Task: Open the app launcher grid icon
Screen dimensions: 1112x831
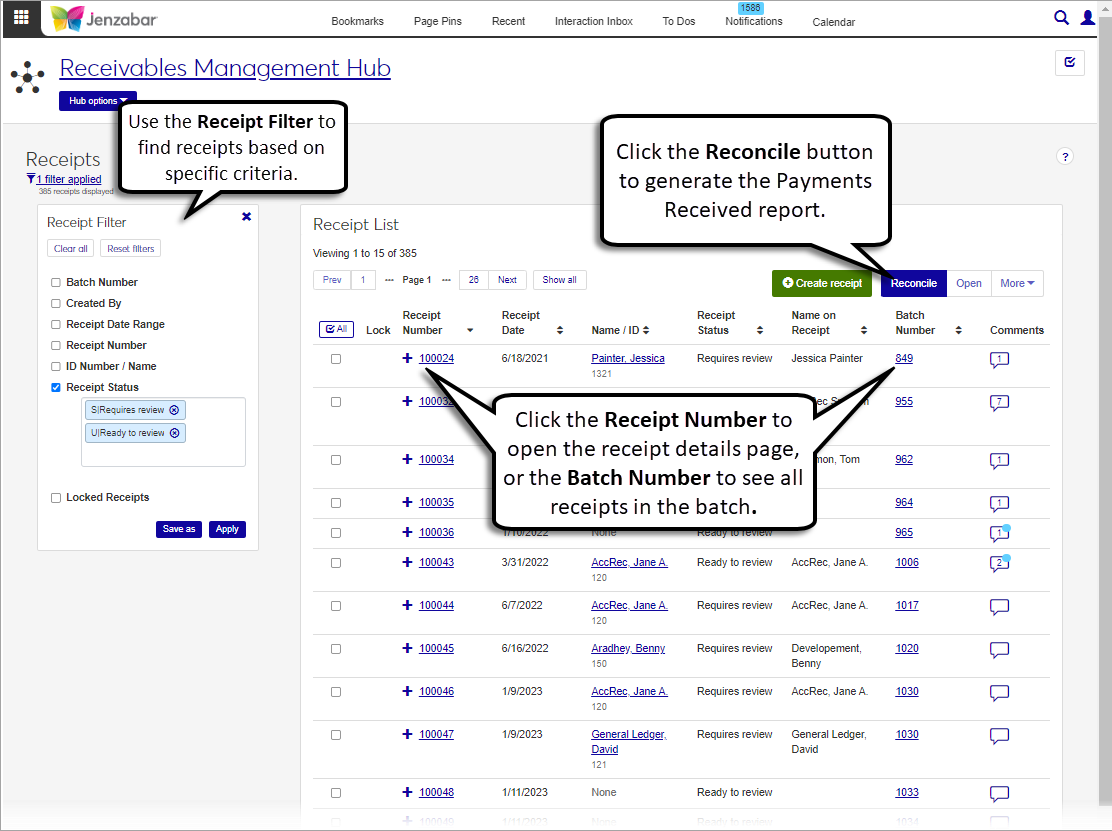Action: [21, 17]
